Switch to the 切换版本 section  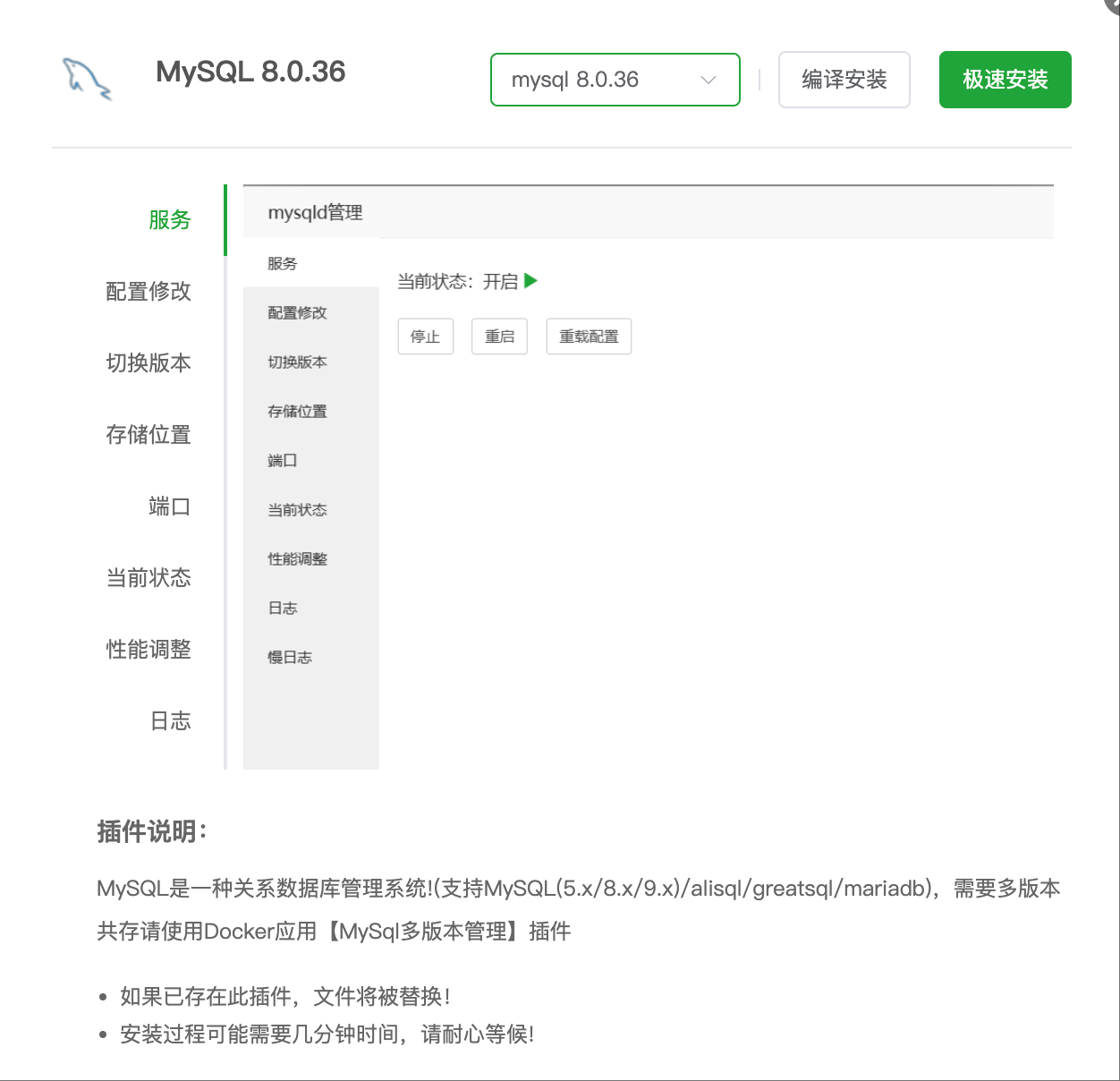point(148,363)
